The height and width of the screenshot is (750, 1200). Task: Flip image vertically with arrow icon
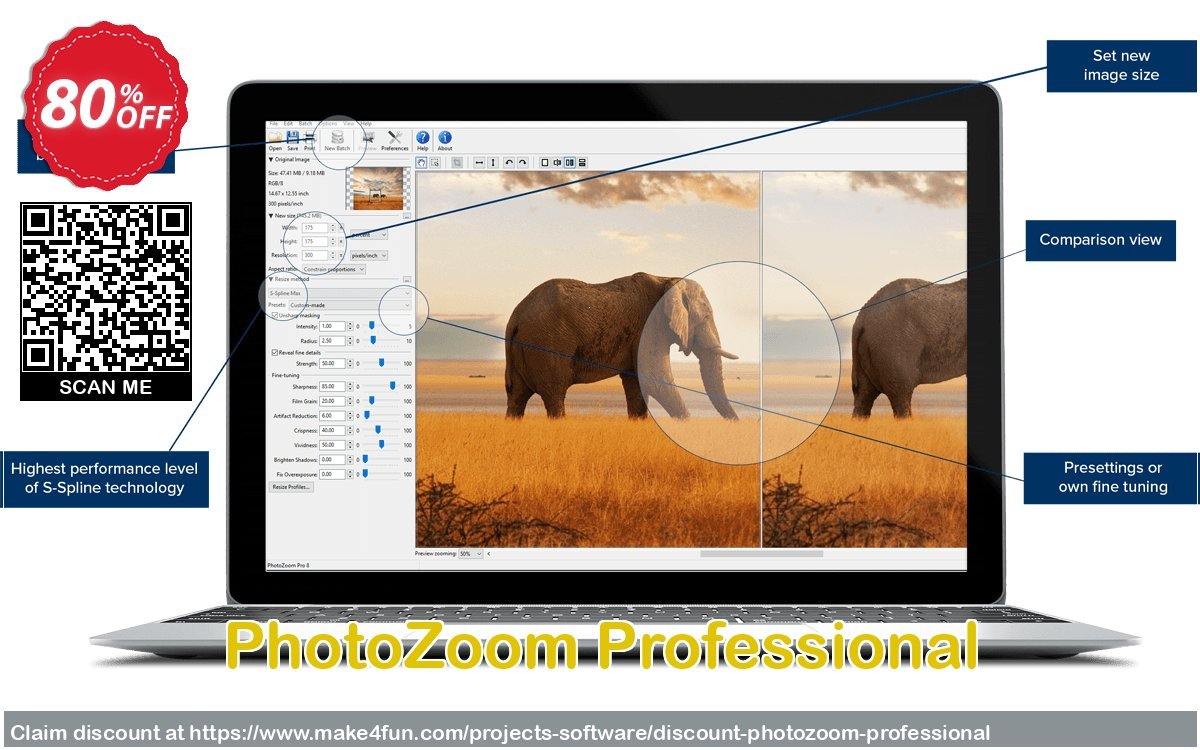point(493,163)
